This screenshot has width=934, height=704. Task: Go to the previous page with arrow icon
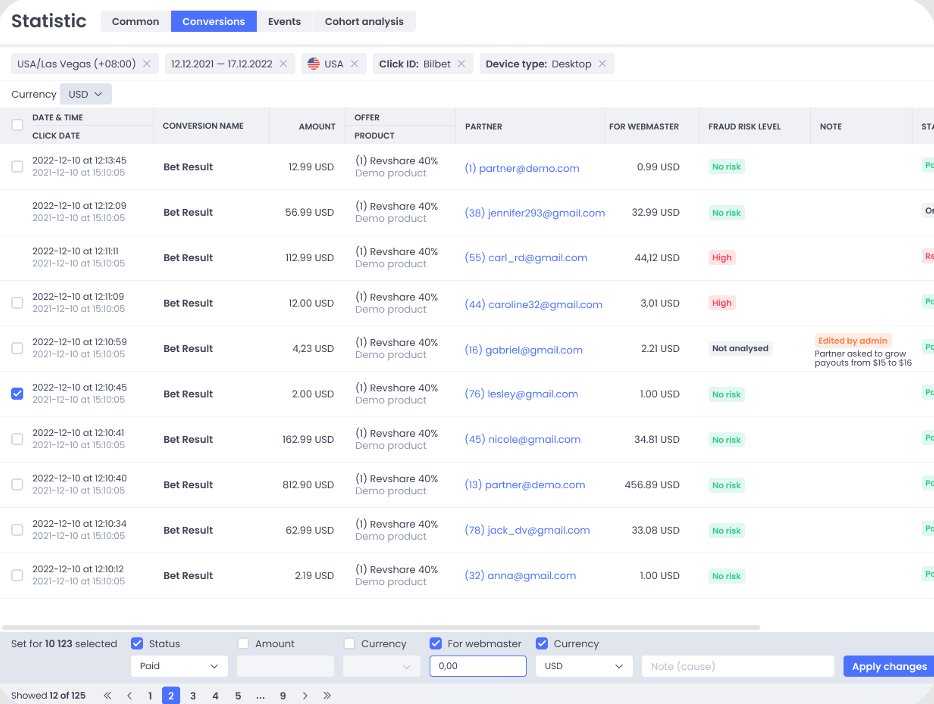click(x=129, y=694)
